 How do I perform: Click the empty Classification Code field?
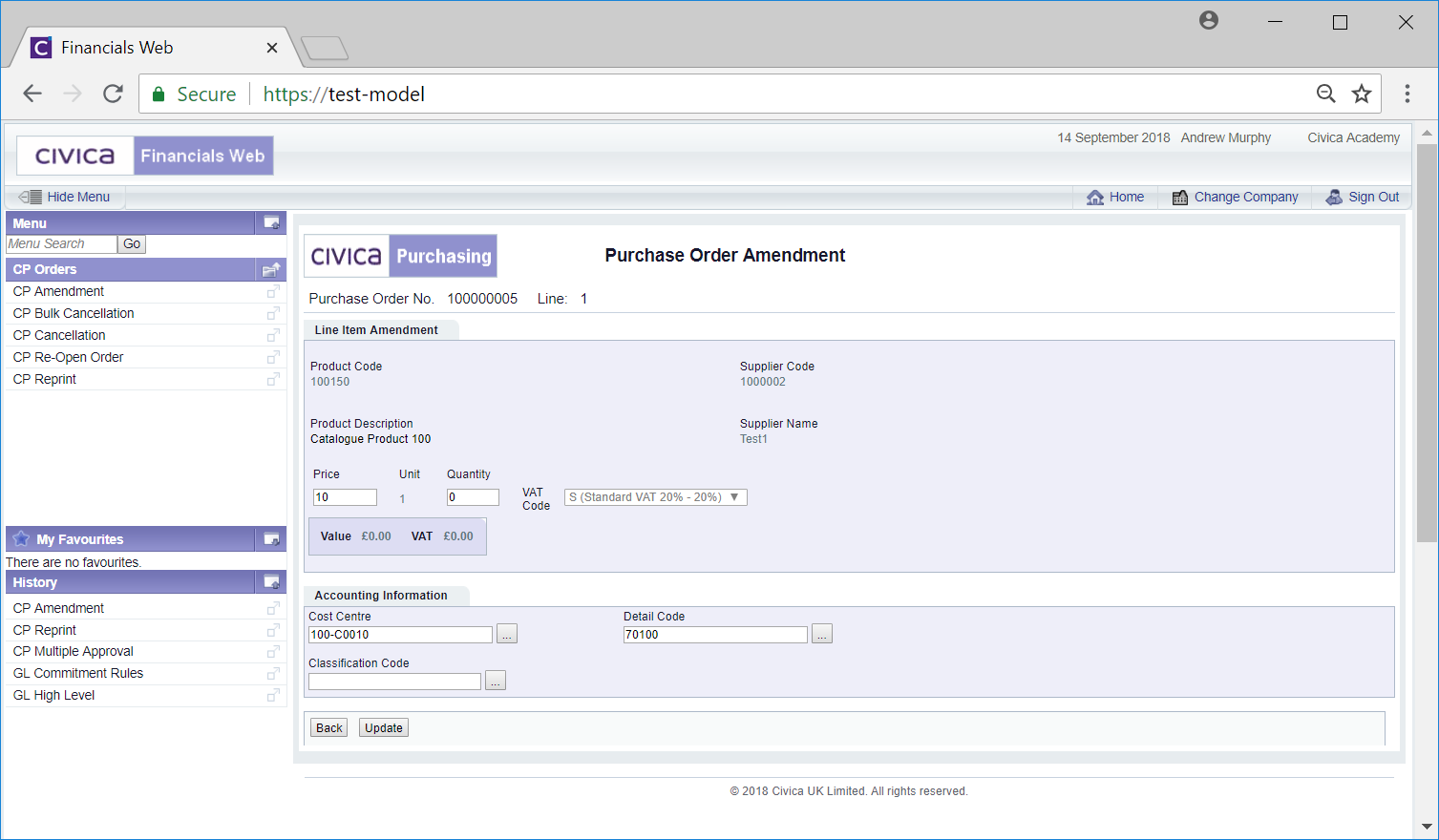[x=394, y=682]
